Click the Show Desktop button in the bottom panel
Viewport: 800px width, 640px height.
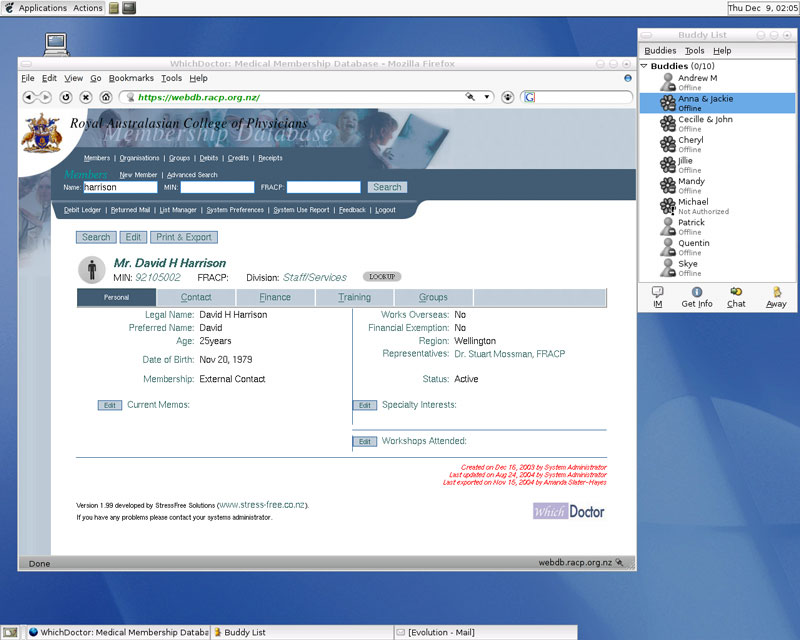[x=10, y=632]
